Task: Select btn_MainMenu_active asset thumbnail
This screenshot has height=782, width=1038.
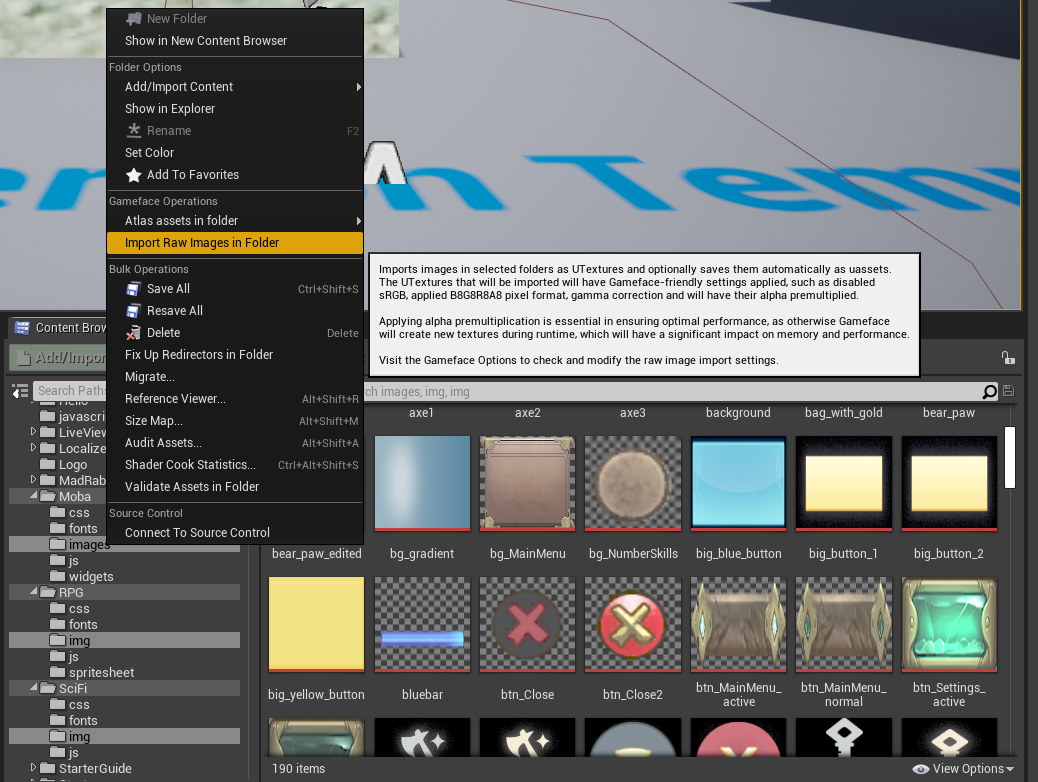Action: pos(738,624)
